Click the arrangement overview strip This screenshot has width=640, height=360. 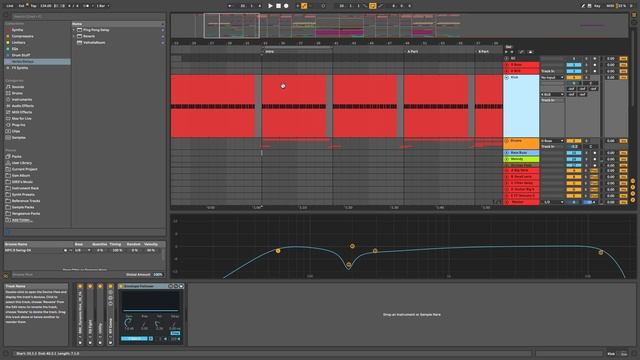coord(399,25)
